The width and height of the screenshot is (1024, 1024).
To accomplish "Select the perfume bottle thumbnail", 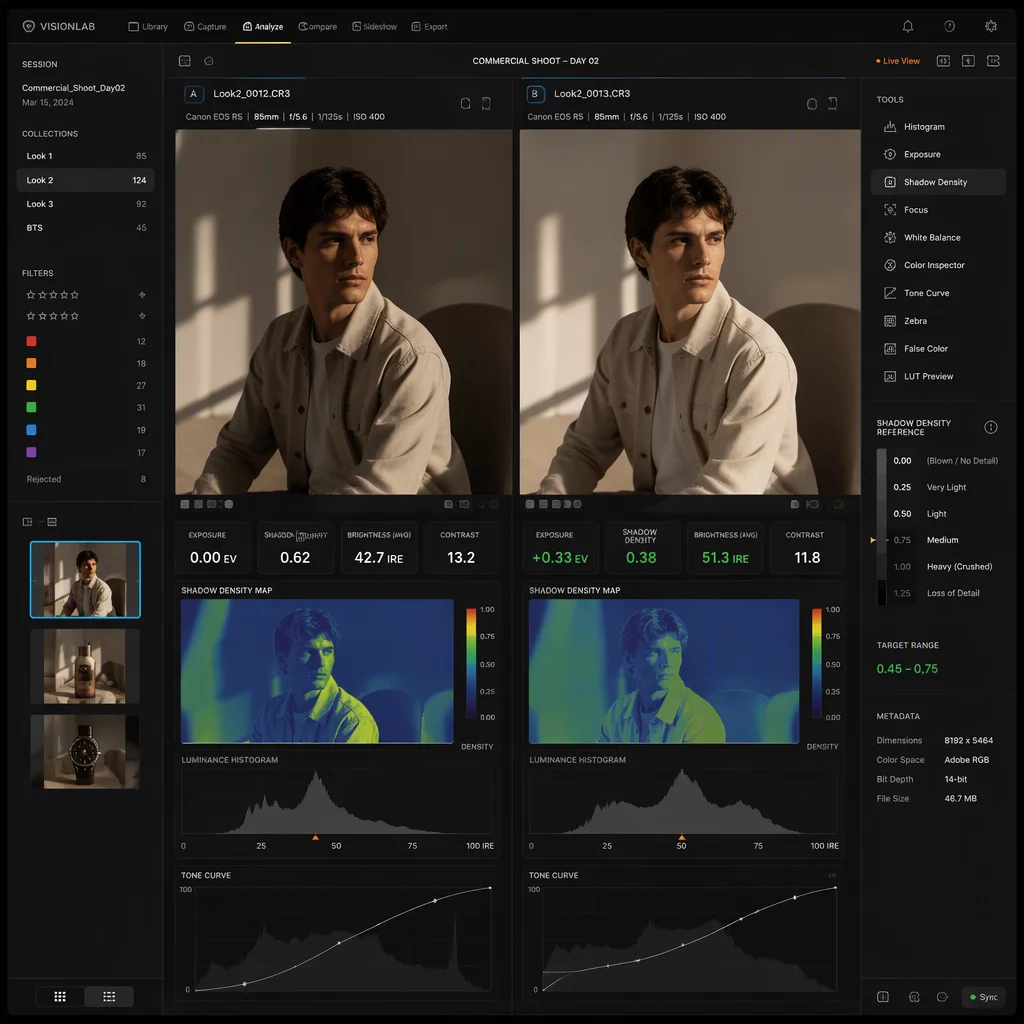I will coord(86,666).
